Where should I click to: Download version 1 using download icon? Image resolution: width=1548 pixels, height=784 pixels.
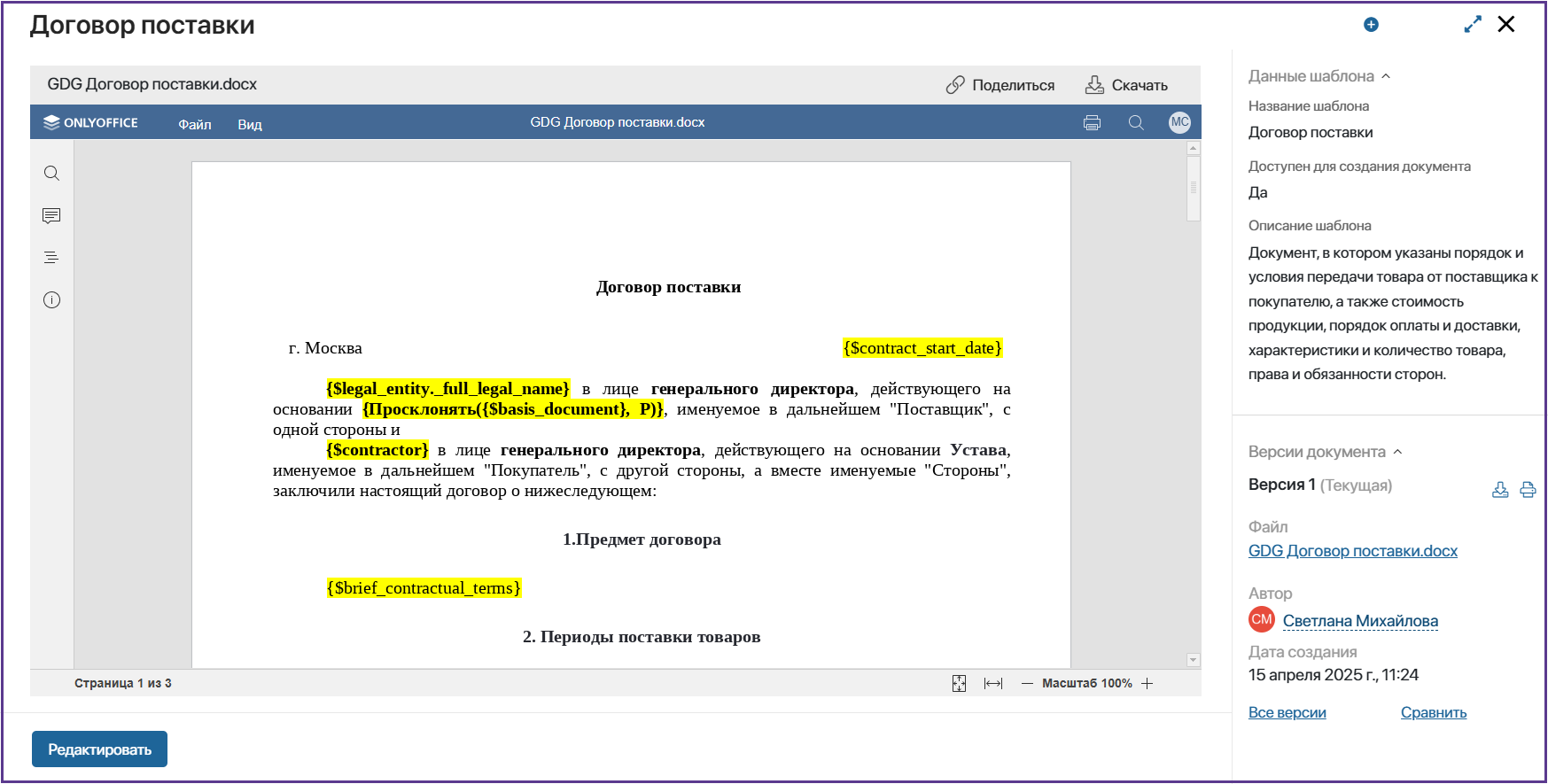[x=1499, y=490]
